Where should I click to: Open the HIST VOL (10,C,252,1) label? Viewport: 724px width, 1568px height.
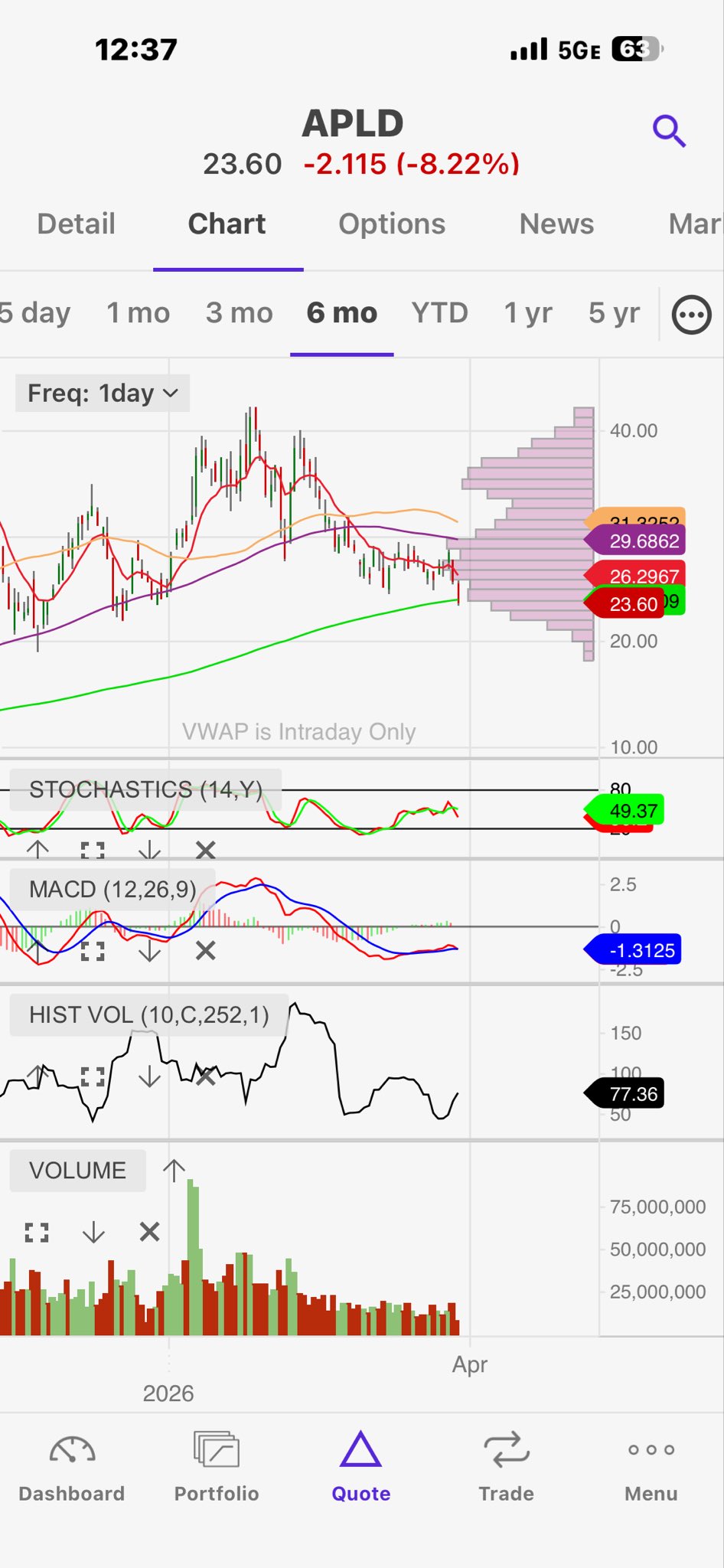149,1015
